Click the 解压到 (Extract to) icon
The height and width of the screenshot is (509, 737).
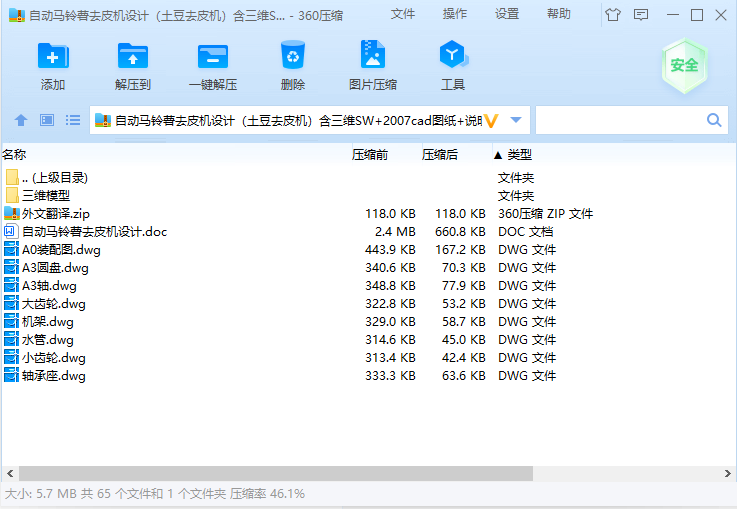coord(133,56)
